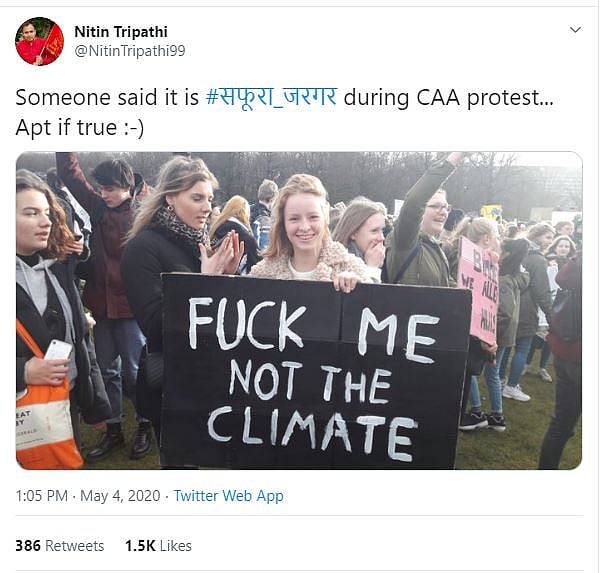Viewport: 606px width, 573px height.
Task: Click the "386" retweet count number
Action: click(28, 546)
